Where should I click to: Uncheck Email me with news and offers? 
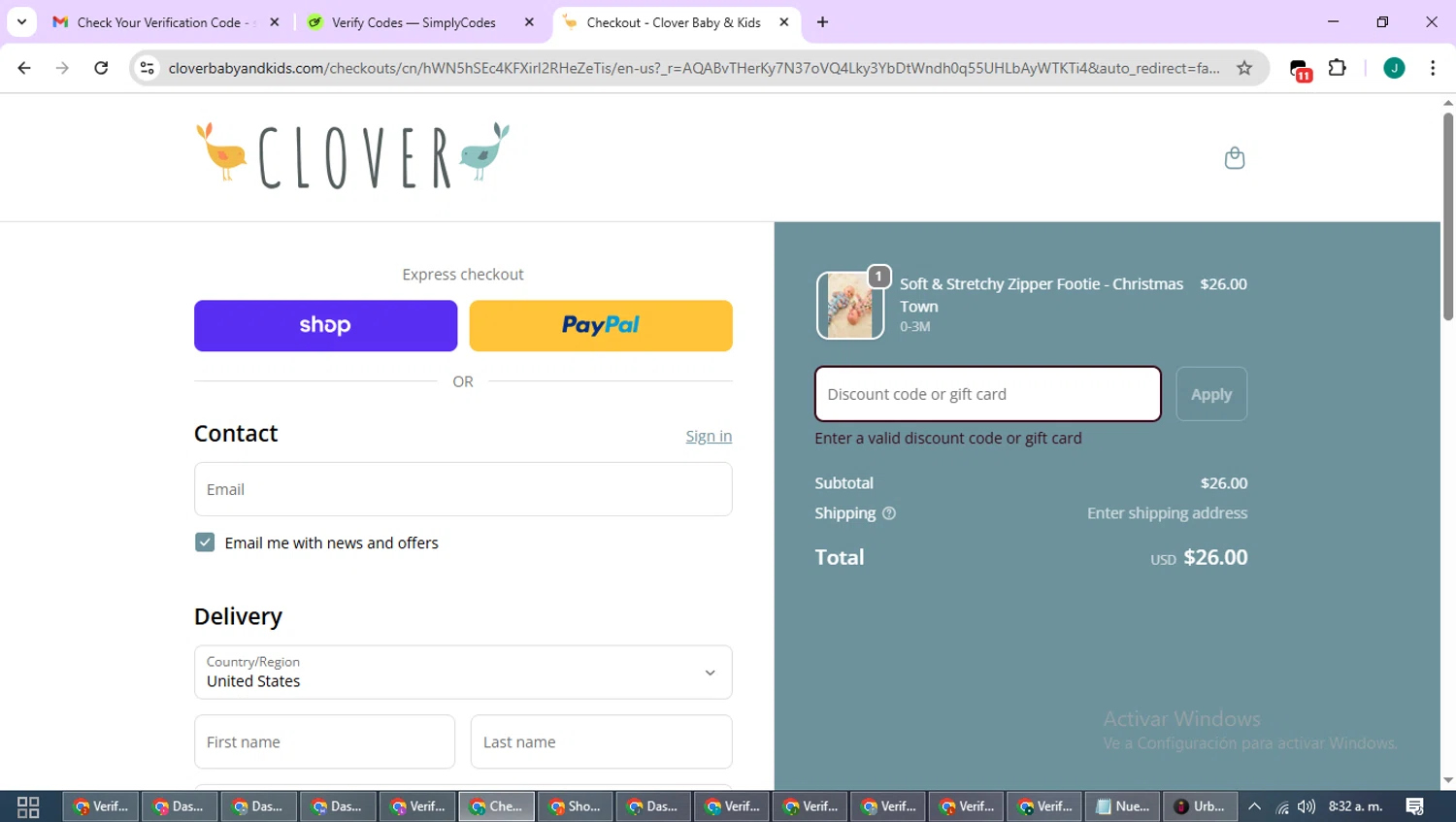tap(205, 543)
